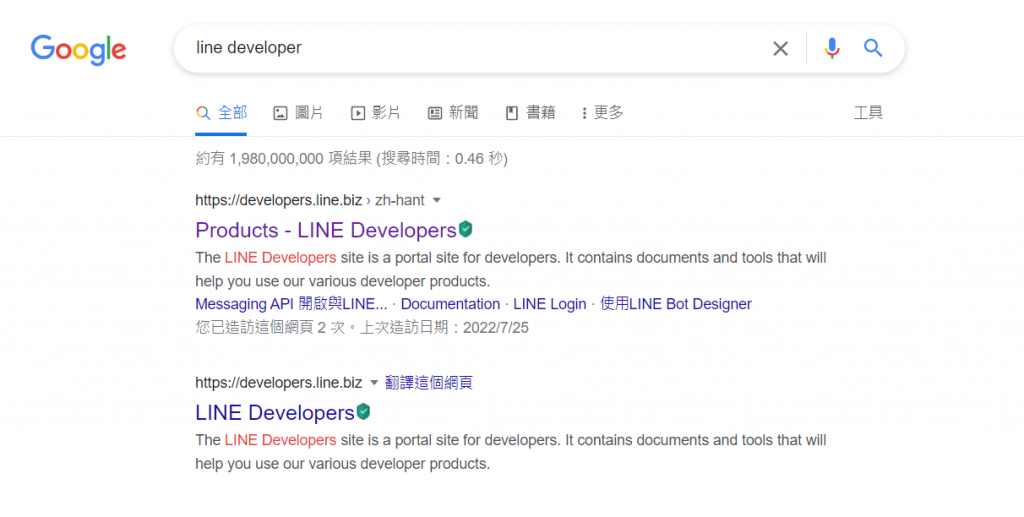Switch to the 圖片 tab

(298, 113)
